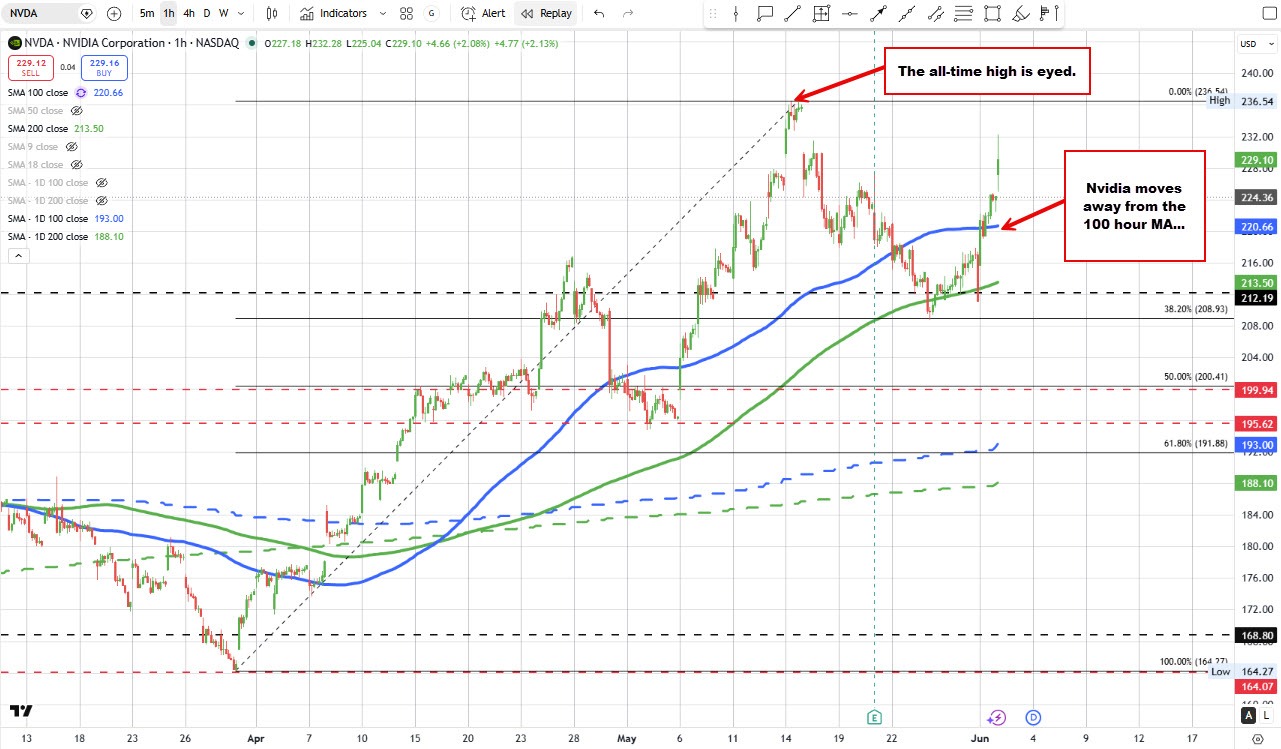
Task: Click the 168.80 black price label
Action: [x=1256, y=635]
